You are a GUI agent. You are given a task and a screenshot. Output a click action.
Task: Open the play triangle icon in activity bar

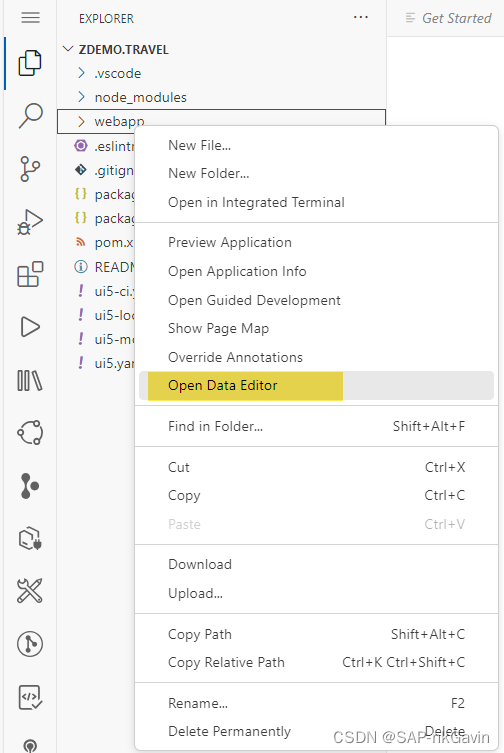30,327
